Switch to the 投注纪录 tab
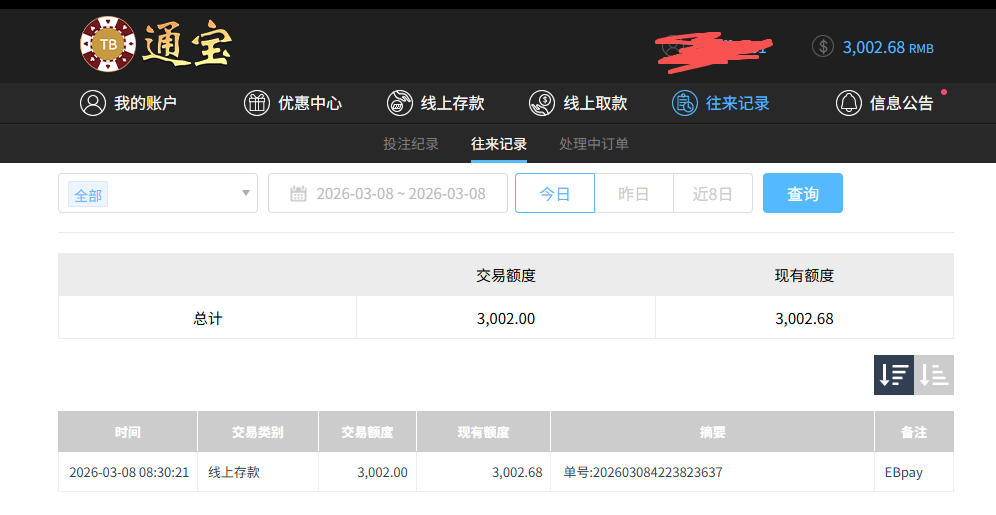 pos(411,144)
